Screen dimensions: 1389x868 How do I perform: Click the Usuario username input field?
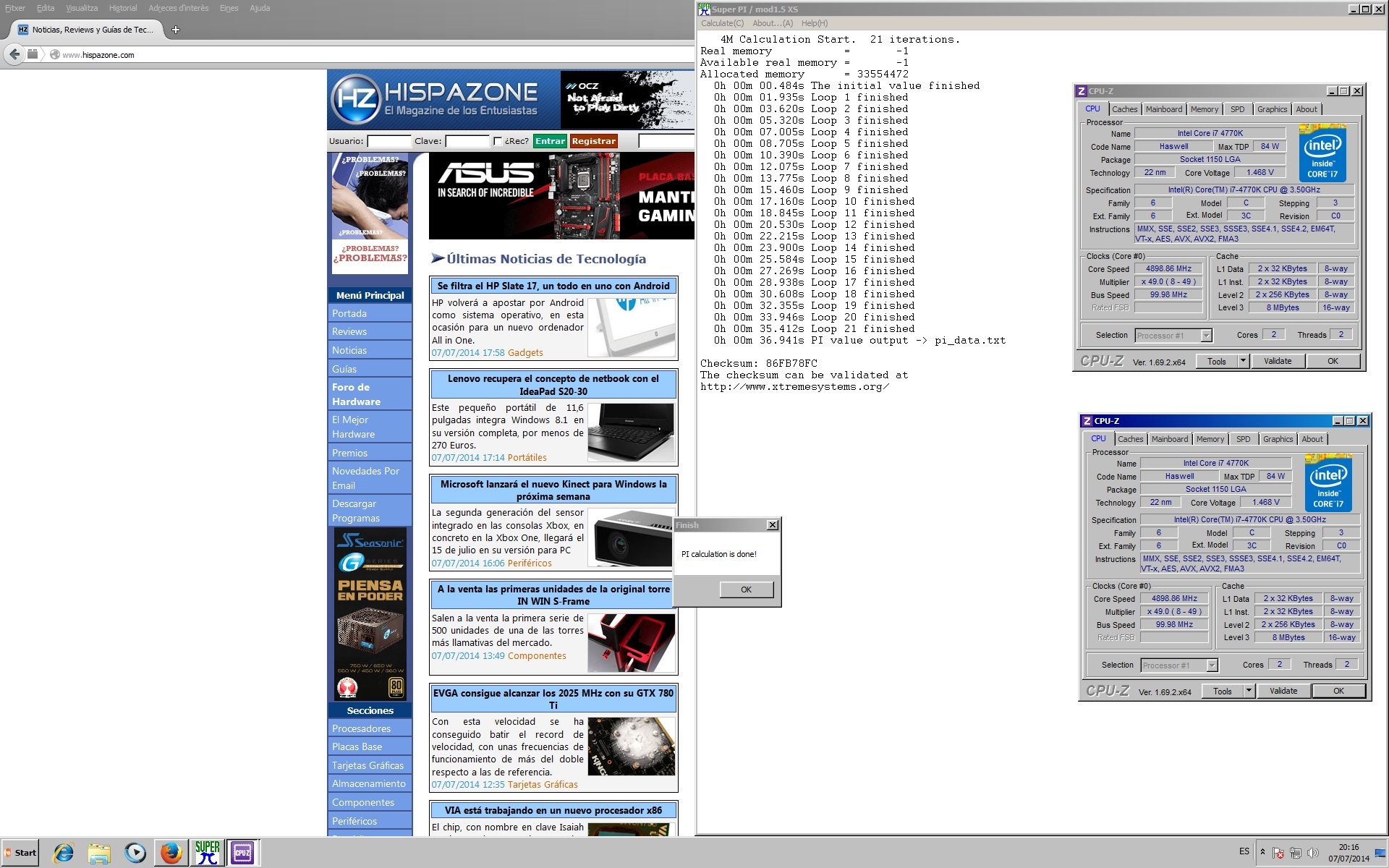tap(388, 142)
